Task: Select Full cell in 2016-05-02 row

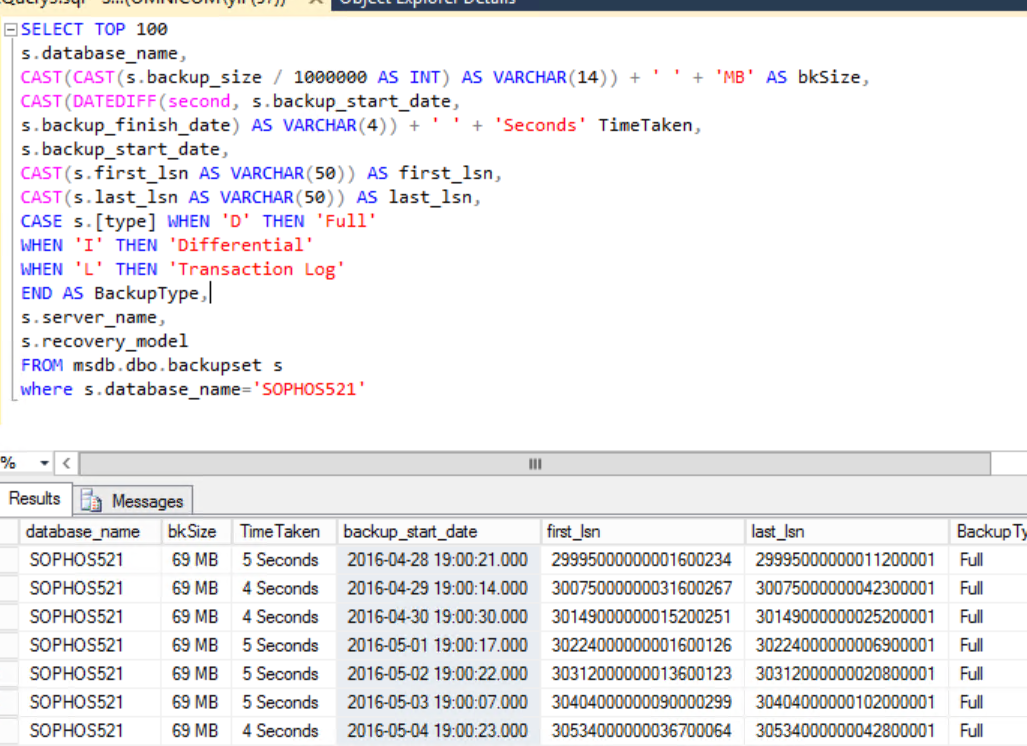Action: [988, 674]
